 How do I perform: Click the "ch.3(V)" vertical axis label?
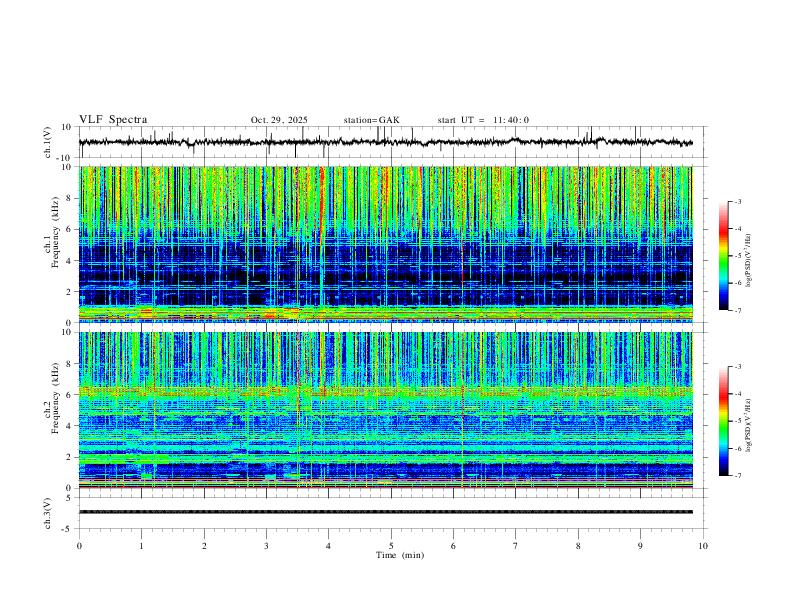(48, 514)
